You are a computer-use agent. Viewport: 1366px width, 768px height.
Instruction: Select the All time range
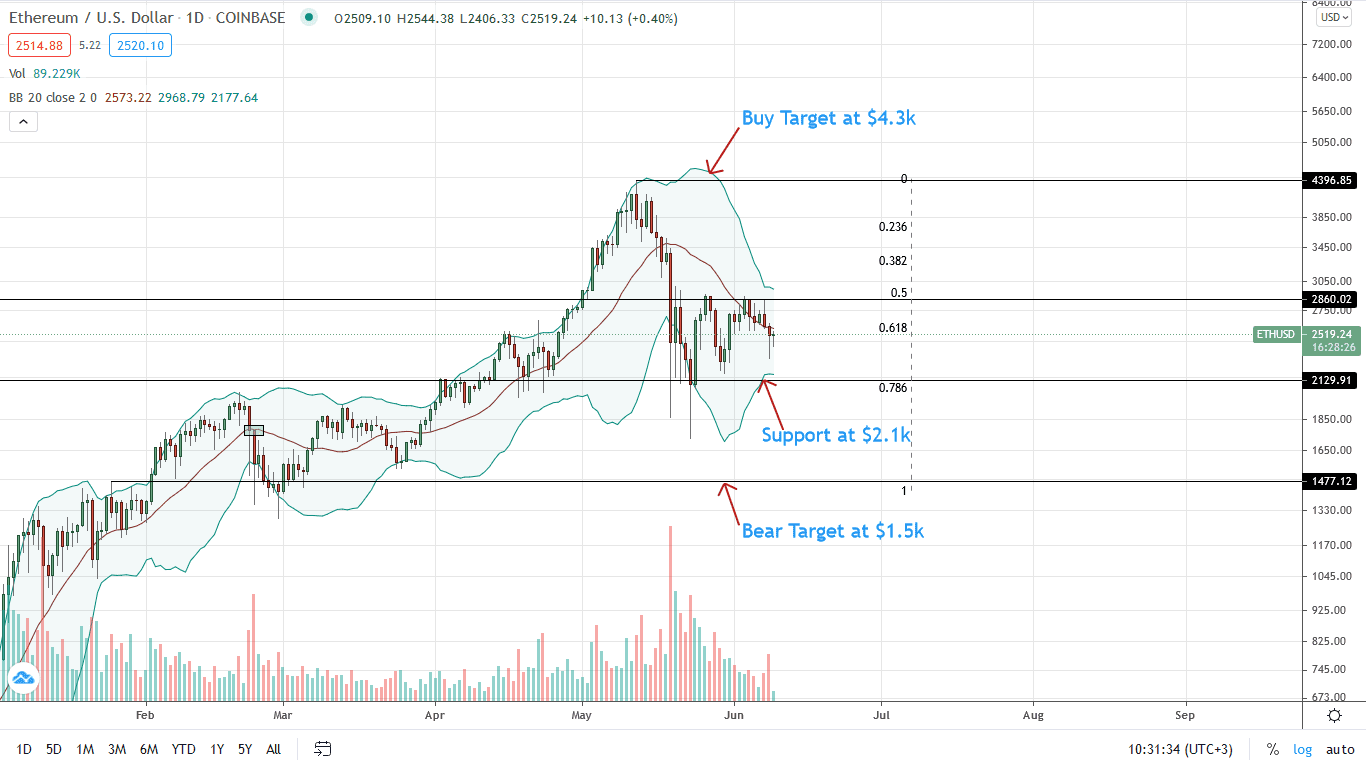(273, 749)
